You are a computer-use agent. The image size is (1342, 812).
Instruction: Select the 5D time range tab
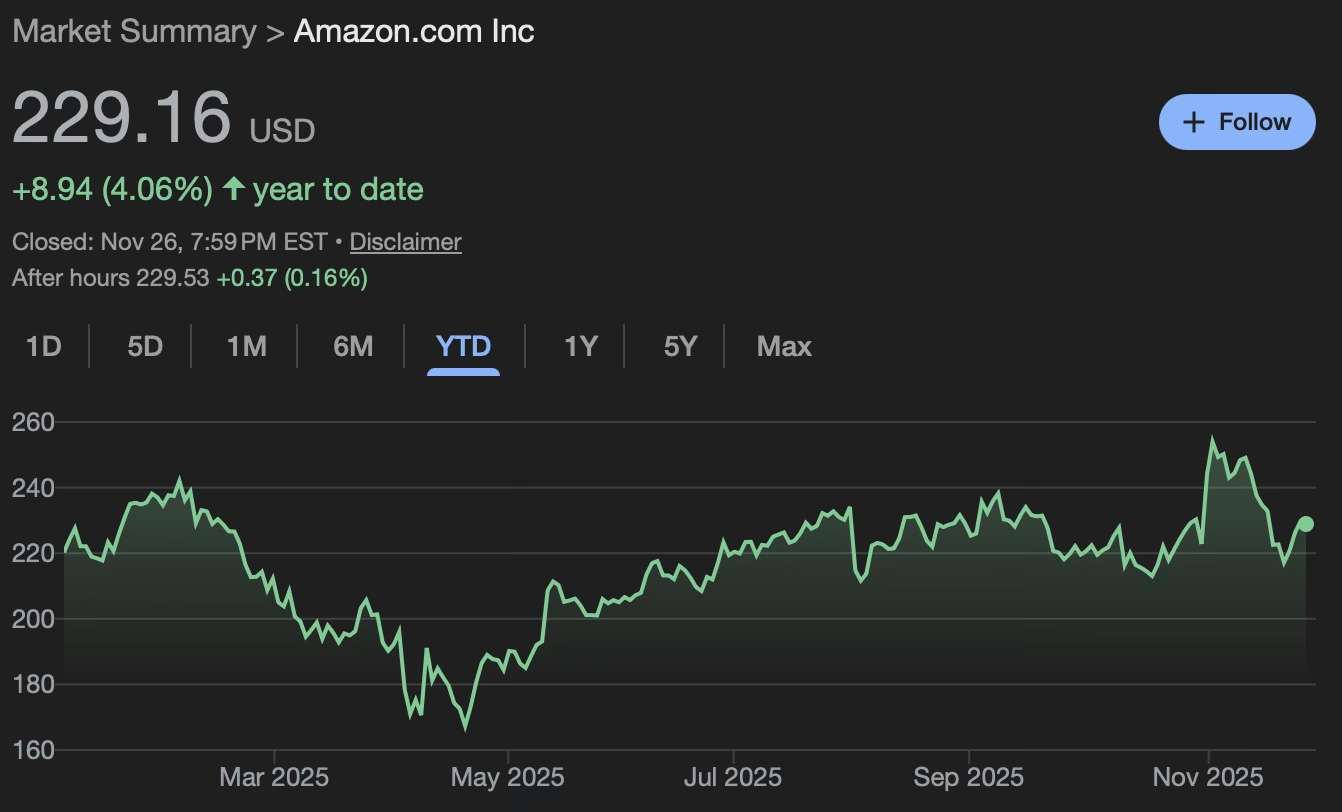pos(144,346)
